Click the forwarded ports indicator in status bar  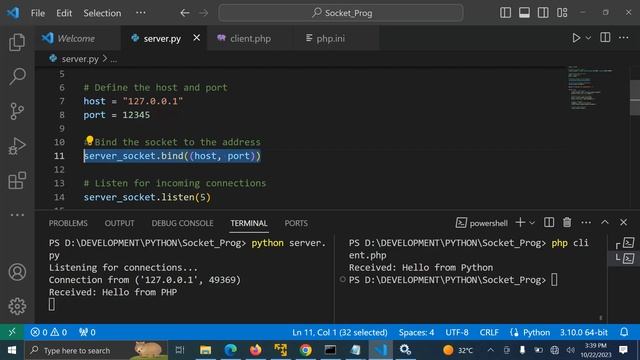(87, 332)
